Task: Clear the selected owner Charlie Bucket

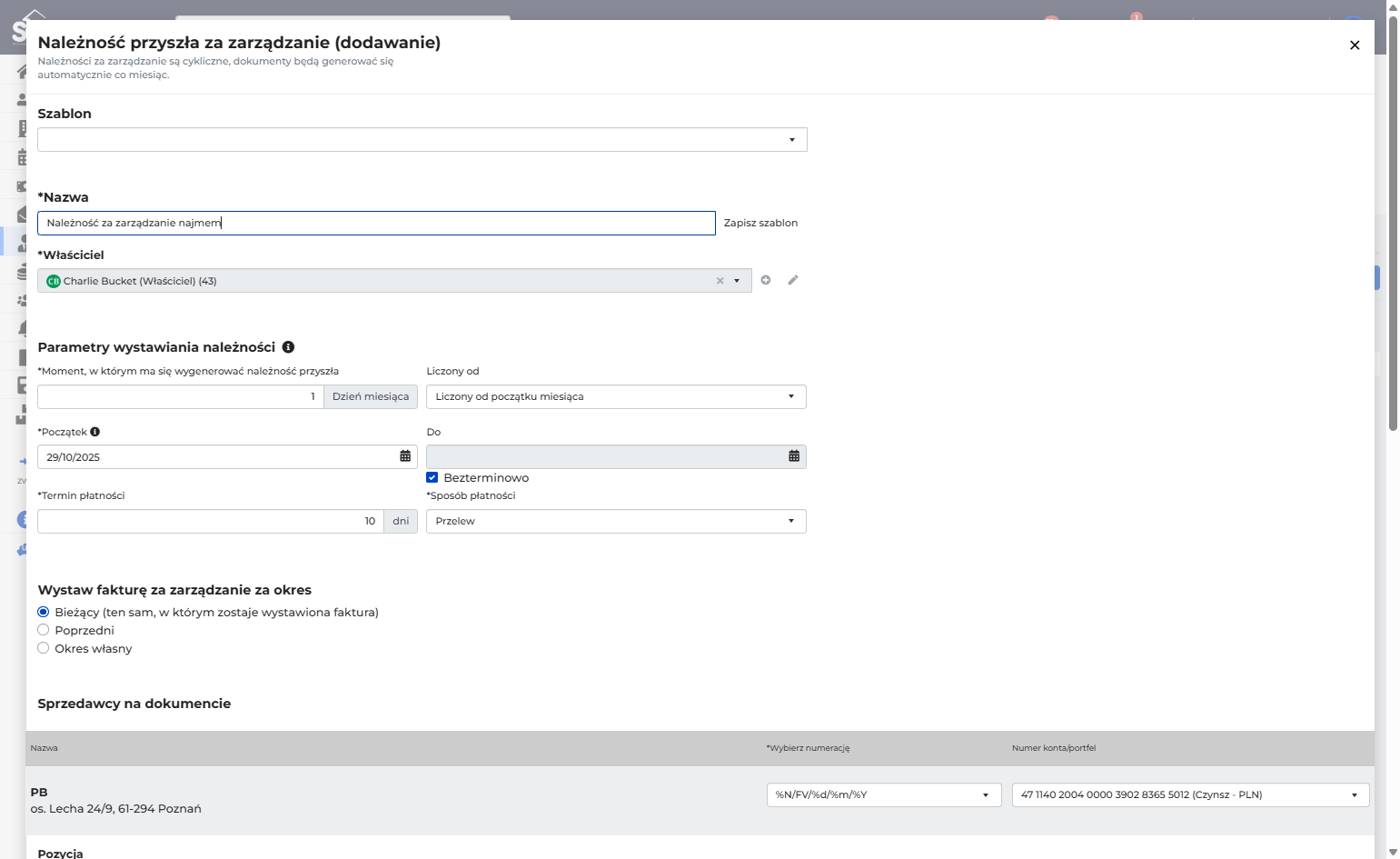Action: click(x=720, y=281)
